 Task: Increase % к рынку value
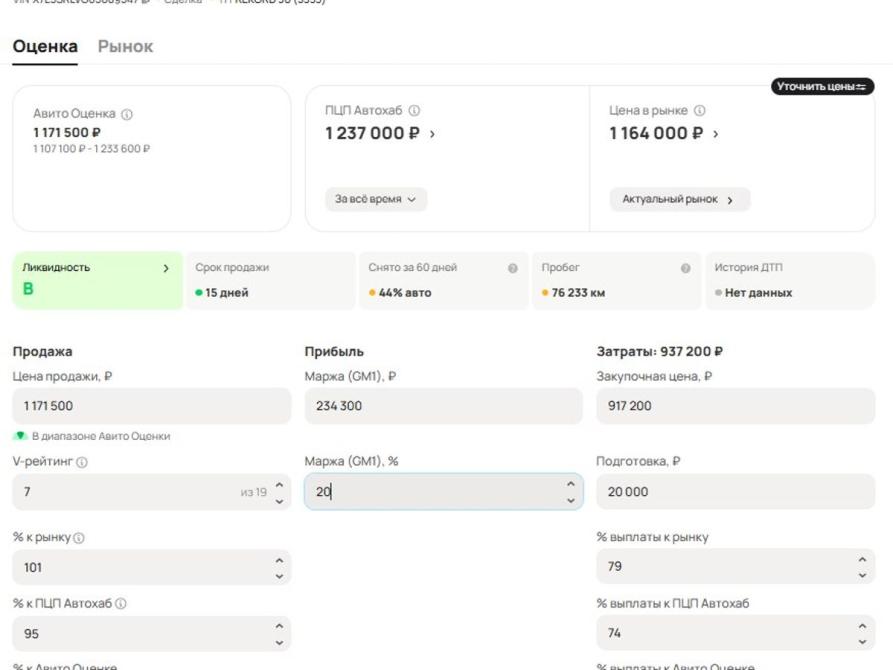(279, 561)
